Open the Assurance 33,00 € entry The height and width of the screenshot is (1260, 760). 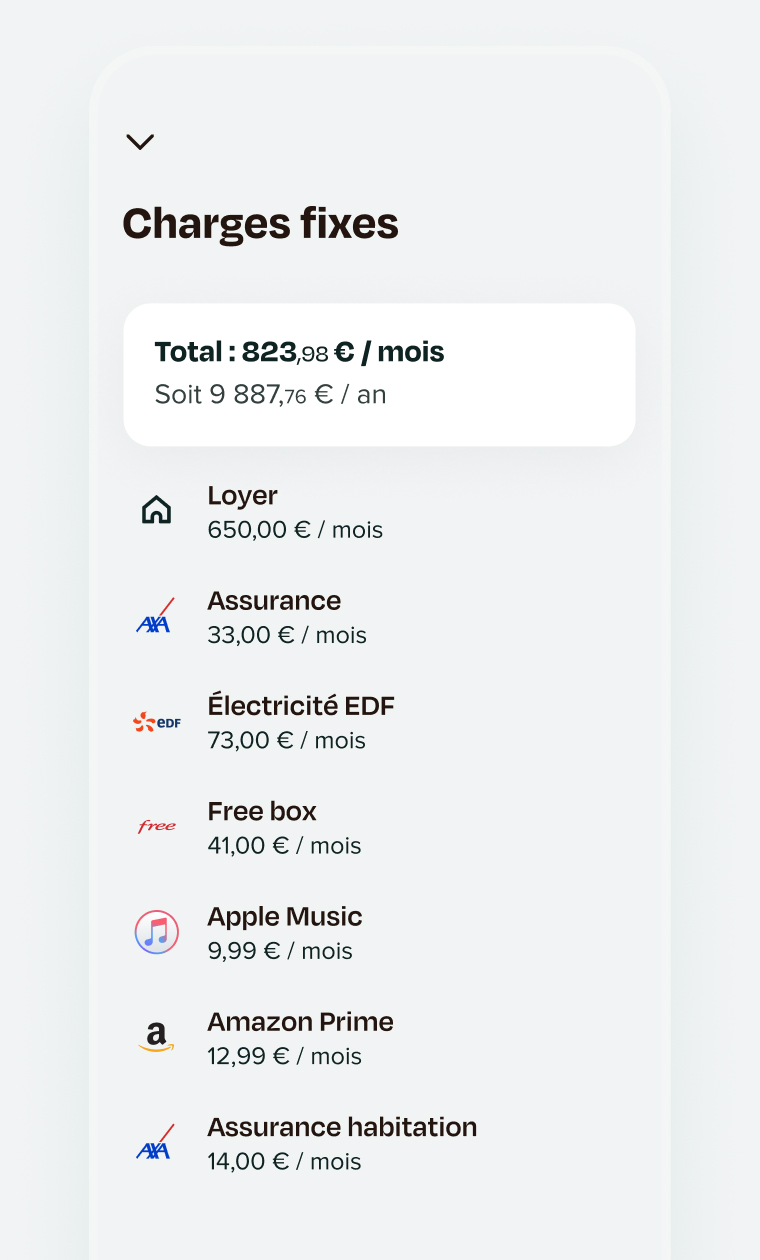274,601
